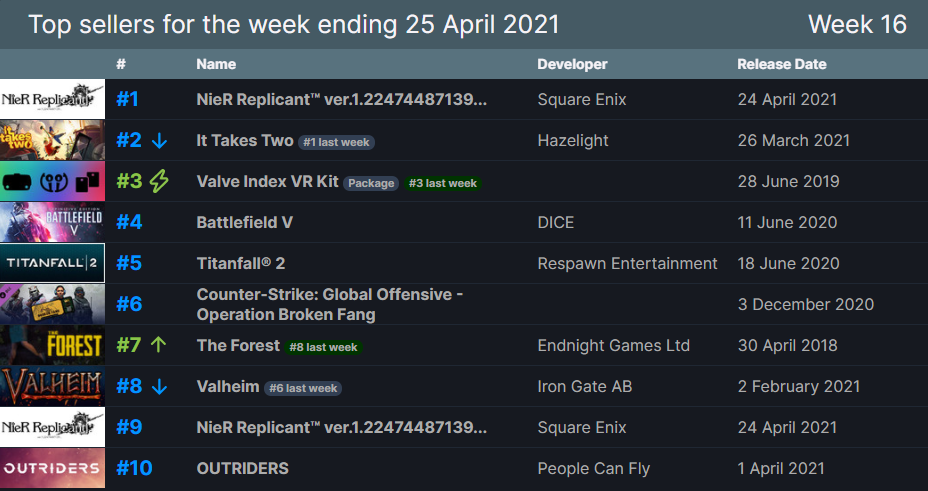Sort by the Release Date column header
This screenshot has width=928, height=491.
click(781, 64)
